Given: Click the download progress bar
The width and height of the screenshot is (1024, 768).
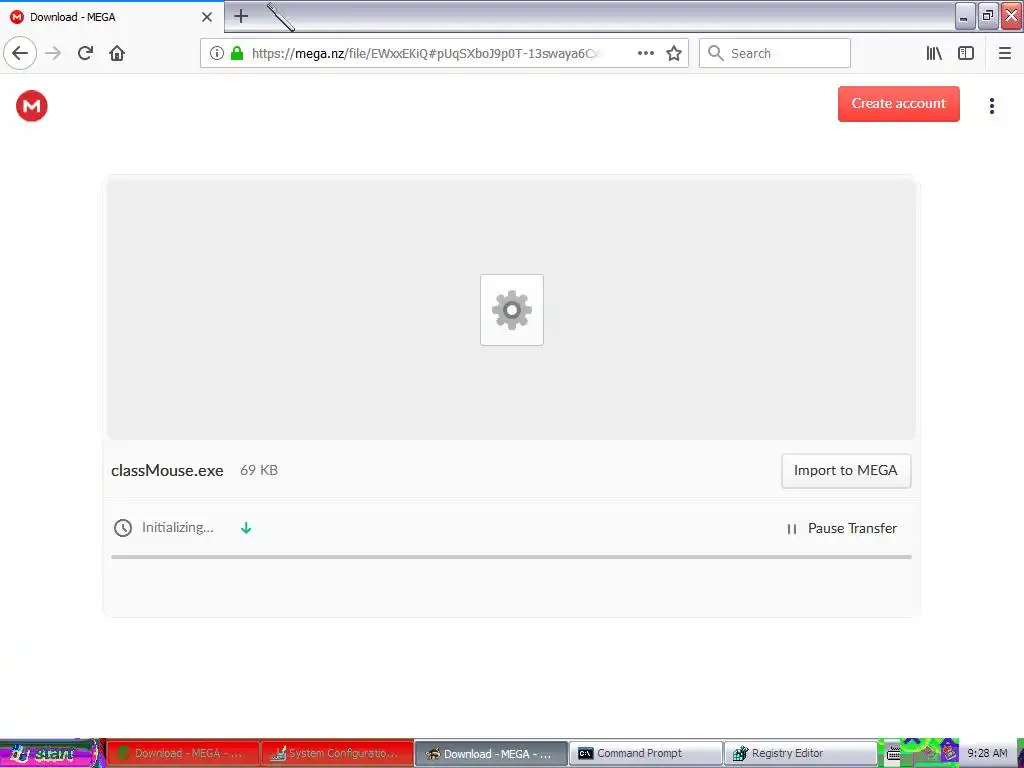Looking at the screenshot, I should point(511,557).
